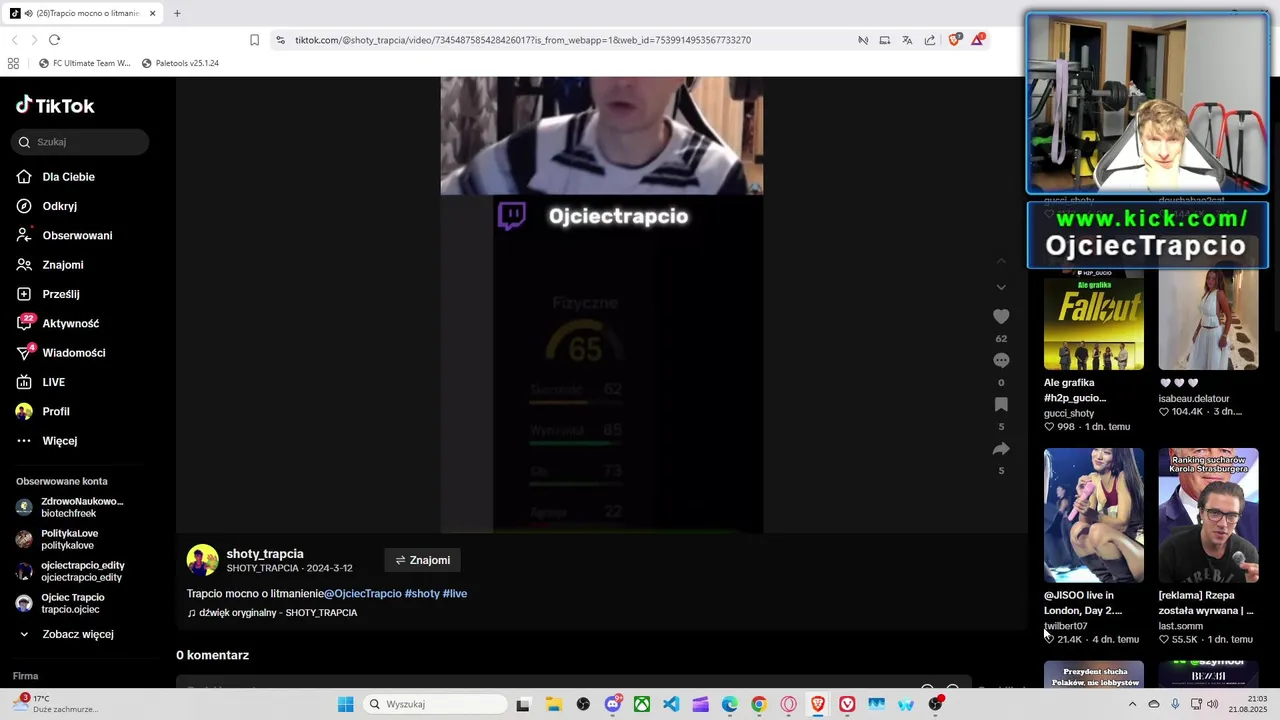Image resolution: width=1280 pixels, height=720 pixels.
Task: Open the #live hashtag
Action: [x=455, y=594]
